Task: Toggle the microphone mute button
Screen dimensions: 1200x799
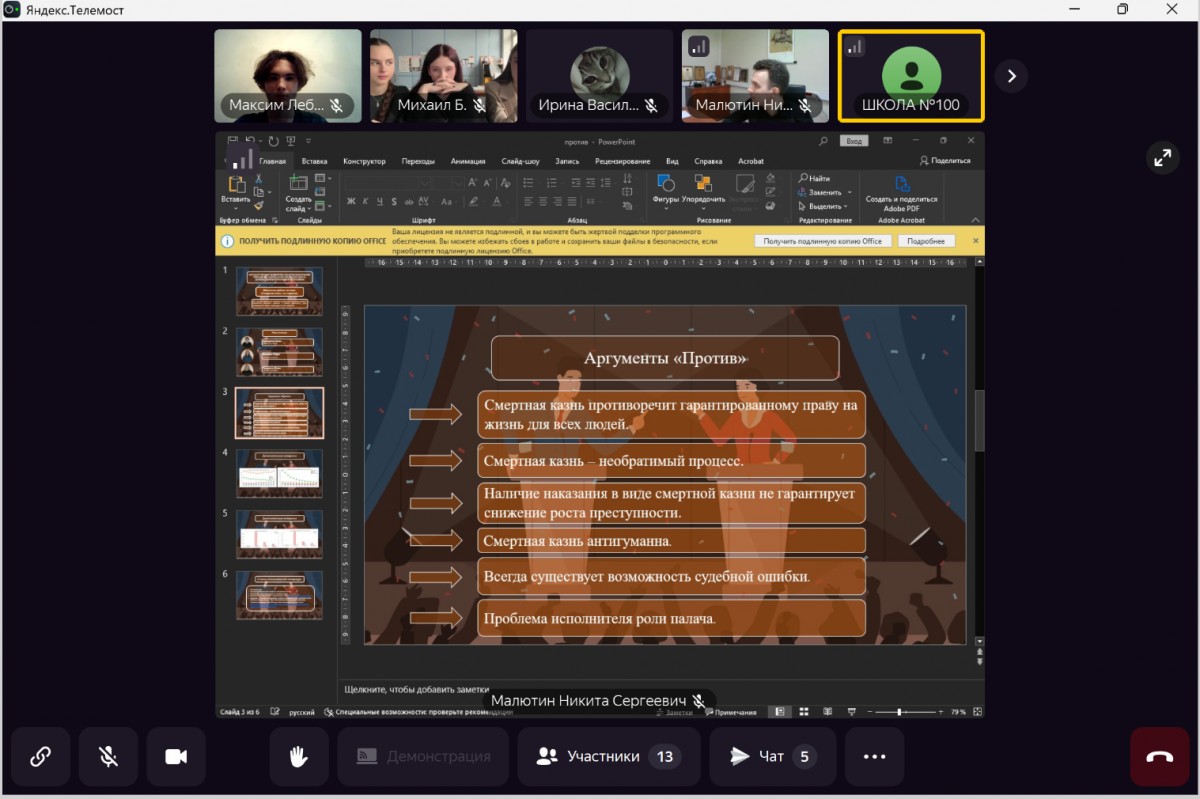Action: click(108, 757)
